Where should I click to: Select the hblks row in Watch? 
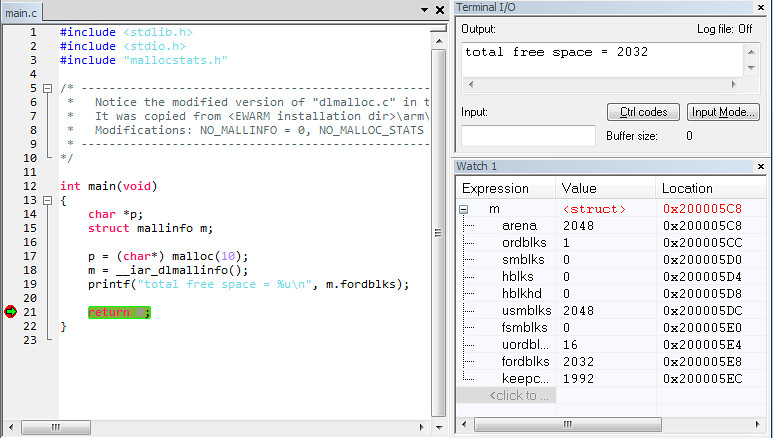click(x=611, y=277)
